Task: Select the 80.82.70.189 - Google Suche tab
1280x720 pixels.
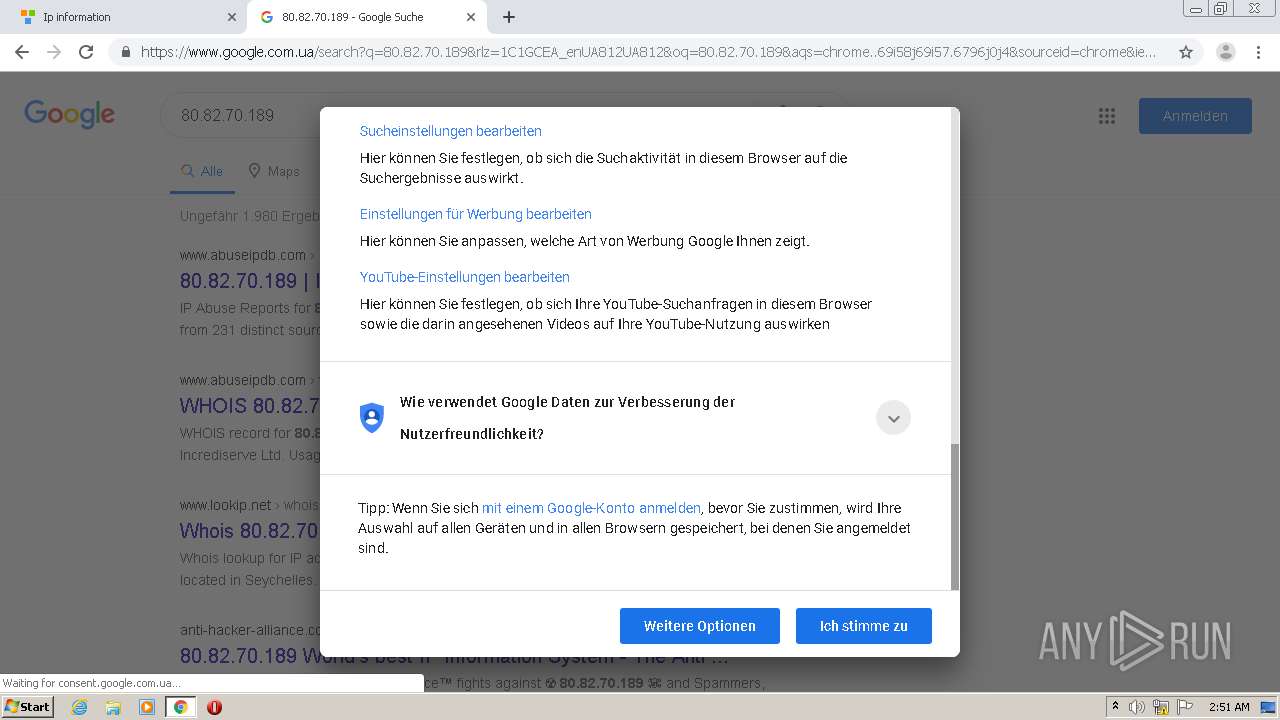Action: point(367,17)
